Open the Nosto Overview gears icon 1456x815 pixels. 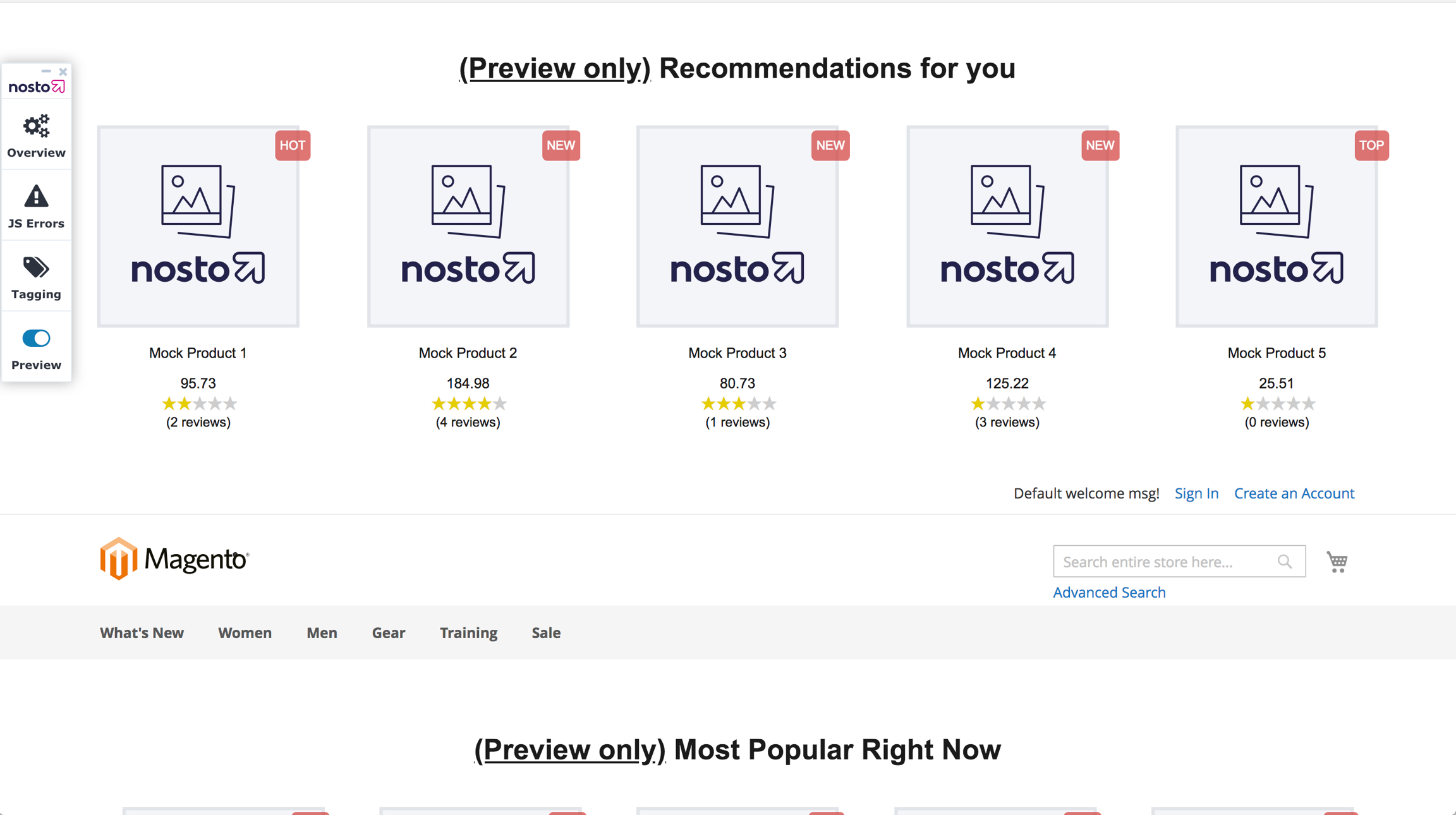tap(36, 126)
